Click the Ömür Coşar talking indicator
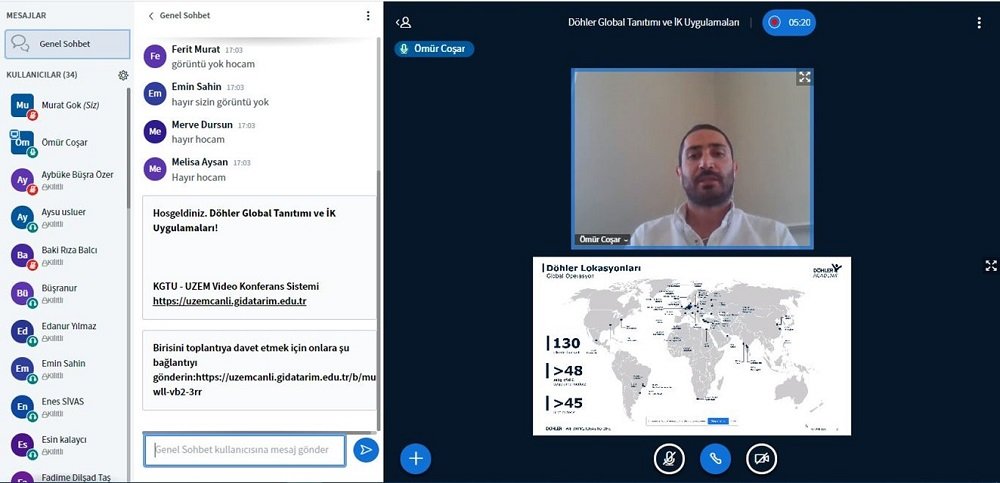The width and height of the screenshot is (1000, 483). [x=434, y=49]
